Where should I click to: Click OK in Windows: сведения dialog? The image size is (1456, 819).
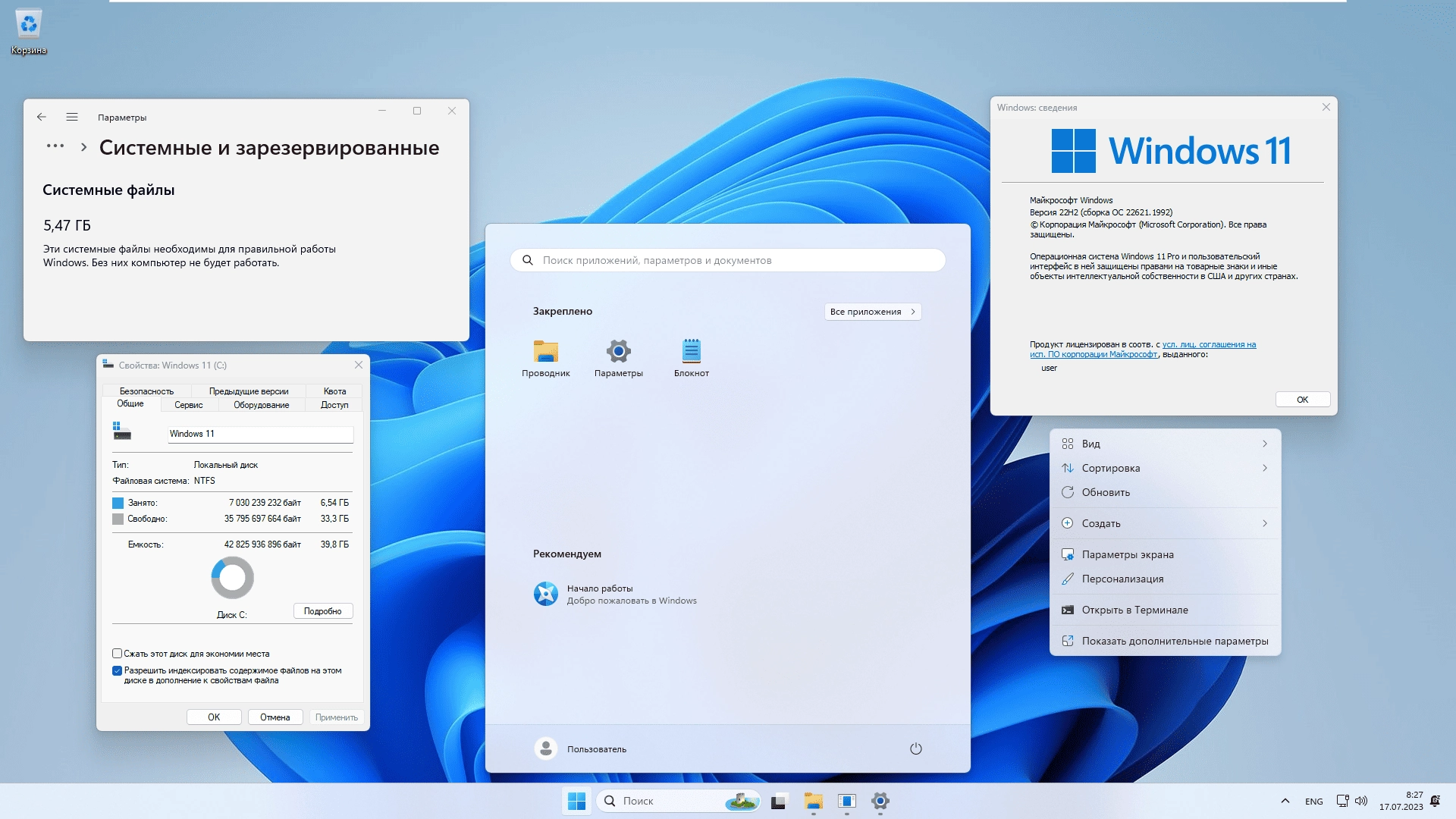[x=1303, y=400]
